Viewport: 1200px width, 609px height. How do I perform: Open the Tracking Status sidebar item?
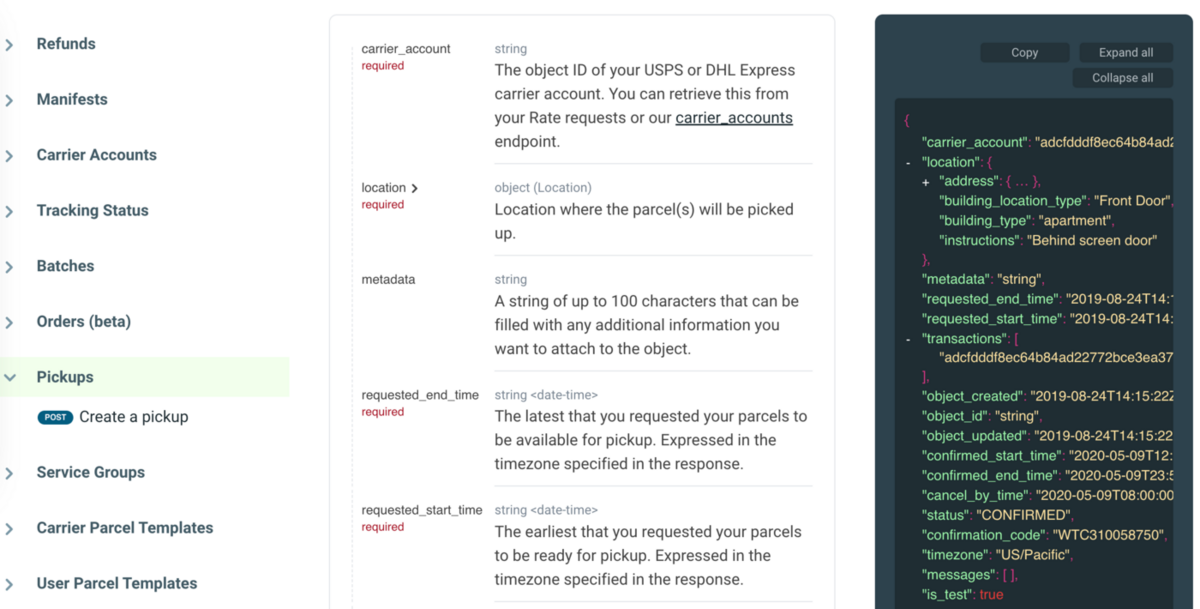[93, 210]
